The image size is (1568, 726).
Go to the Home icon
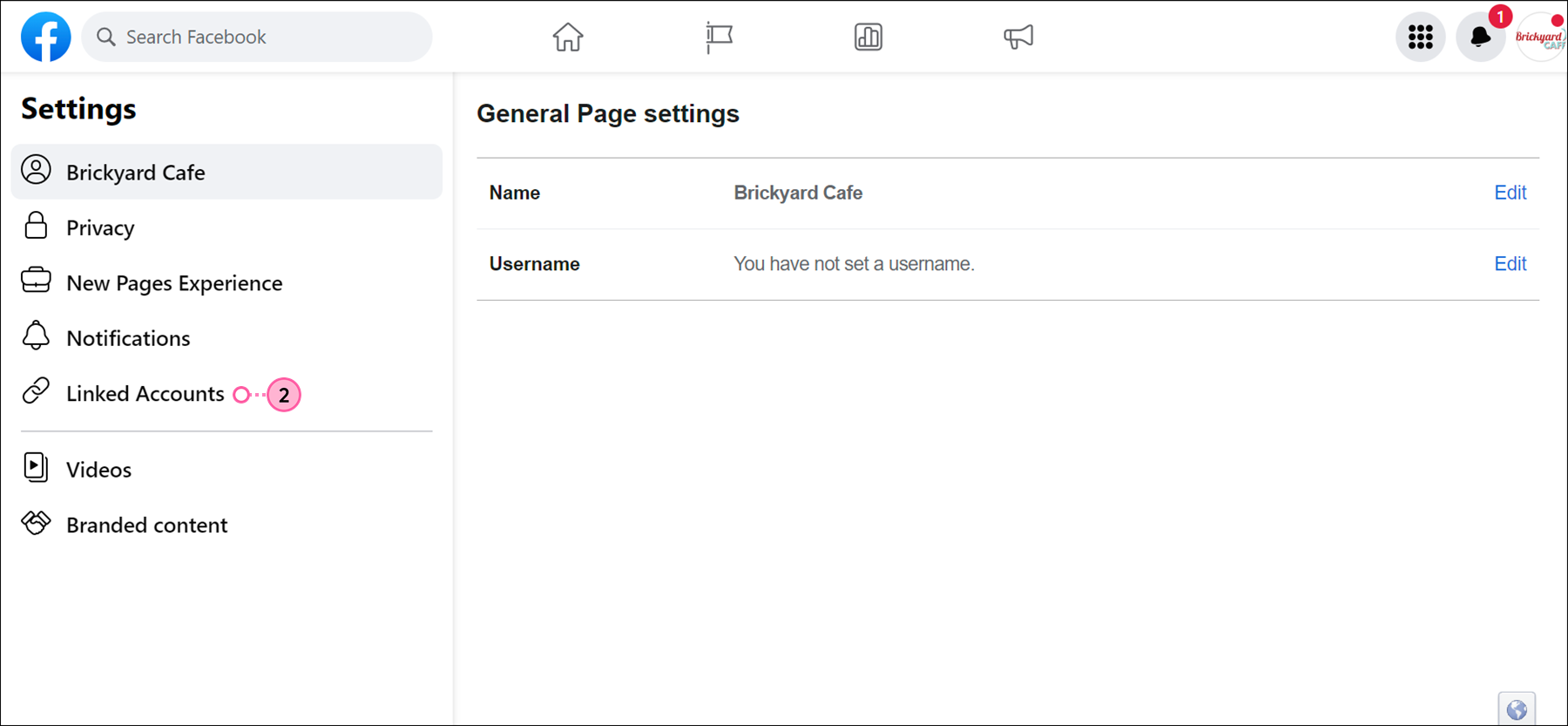click(x=568, y=37)
